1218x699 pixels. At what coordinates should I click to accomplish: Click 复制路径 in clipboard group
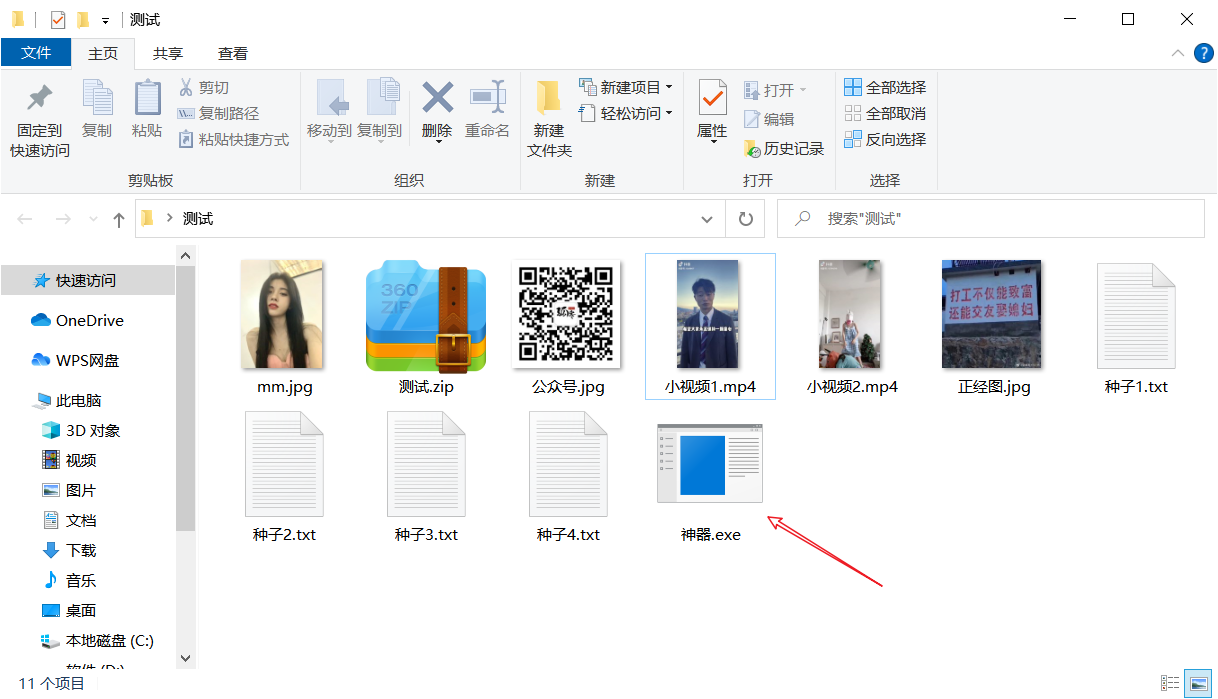click(218, 114)
